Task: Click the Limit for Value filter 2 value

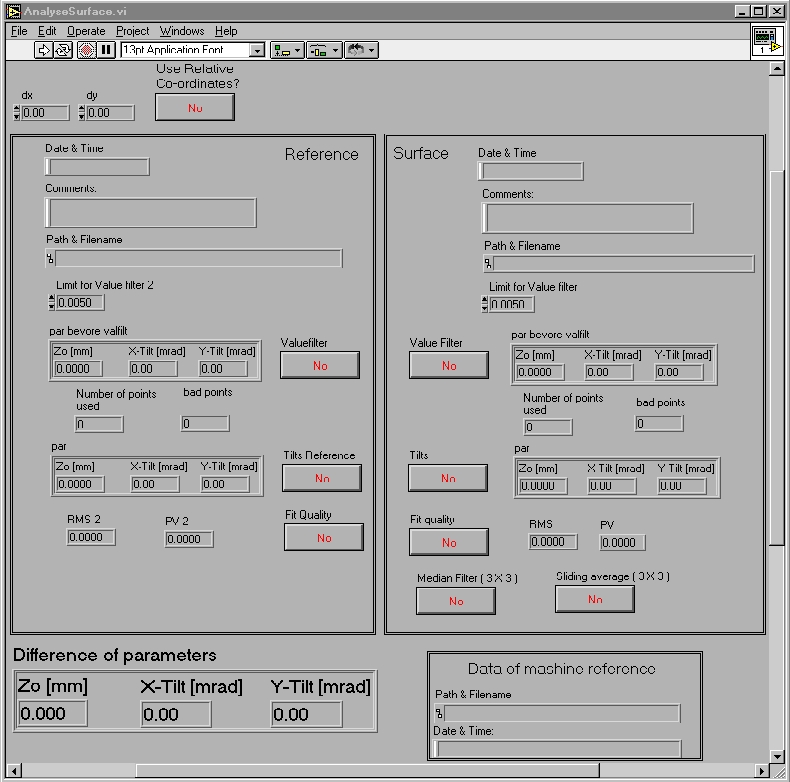Action: coord(80,302)
